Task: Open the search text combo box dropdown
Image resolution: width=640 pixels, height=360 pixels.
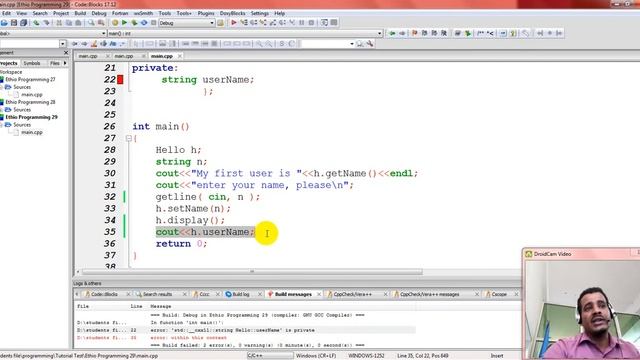Action: pos(62,44)
